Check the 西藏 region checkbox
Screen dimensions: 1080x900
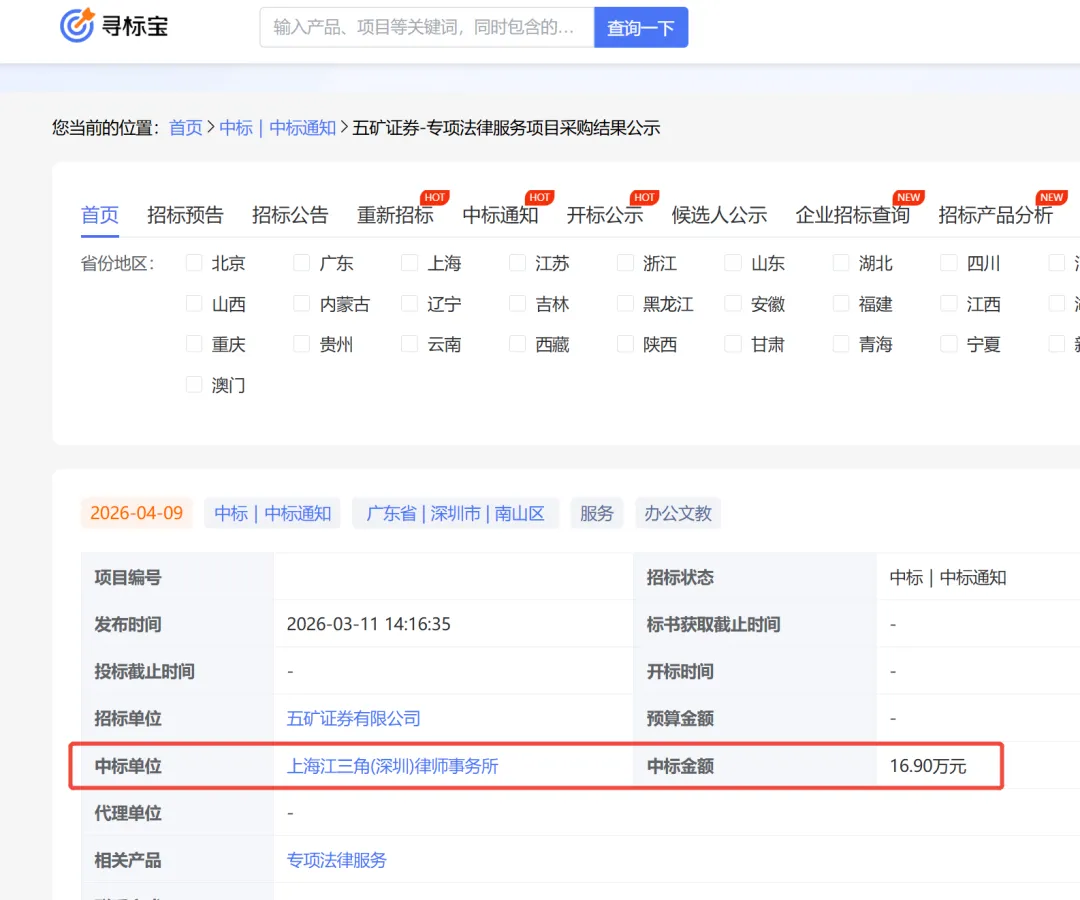pos(517,344)
